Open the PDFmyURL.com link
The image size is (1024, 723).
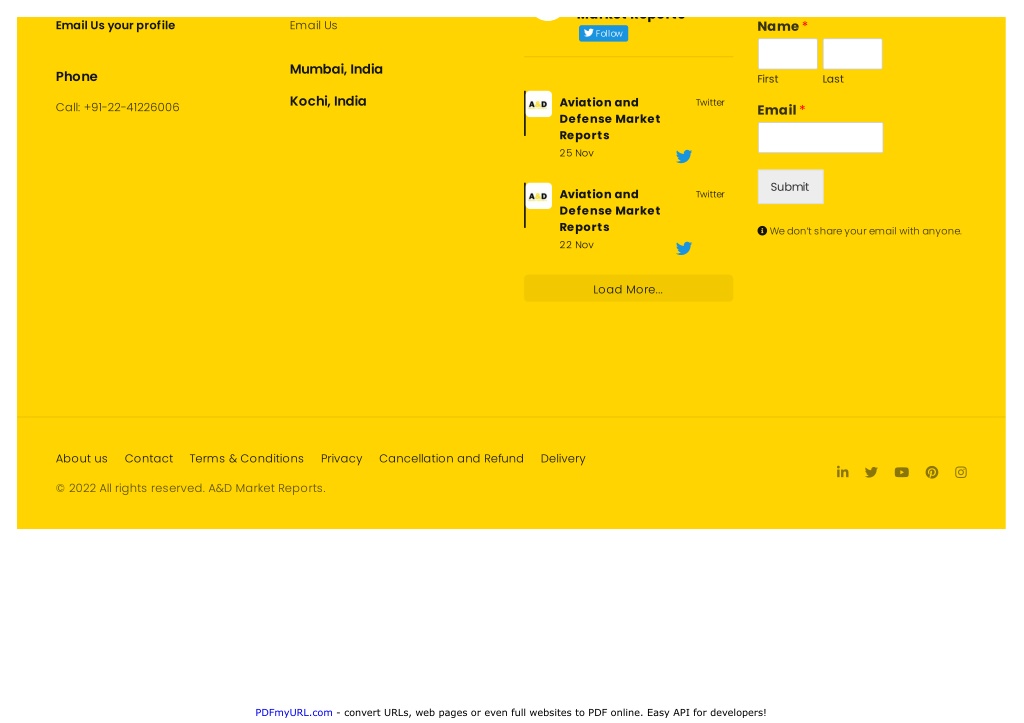click(294, 713)
